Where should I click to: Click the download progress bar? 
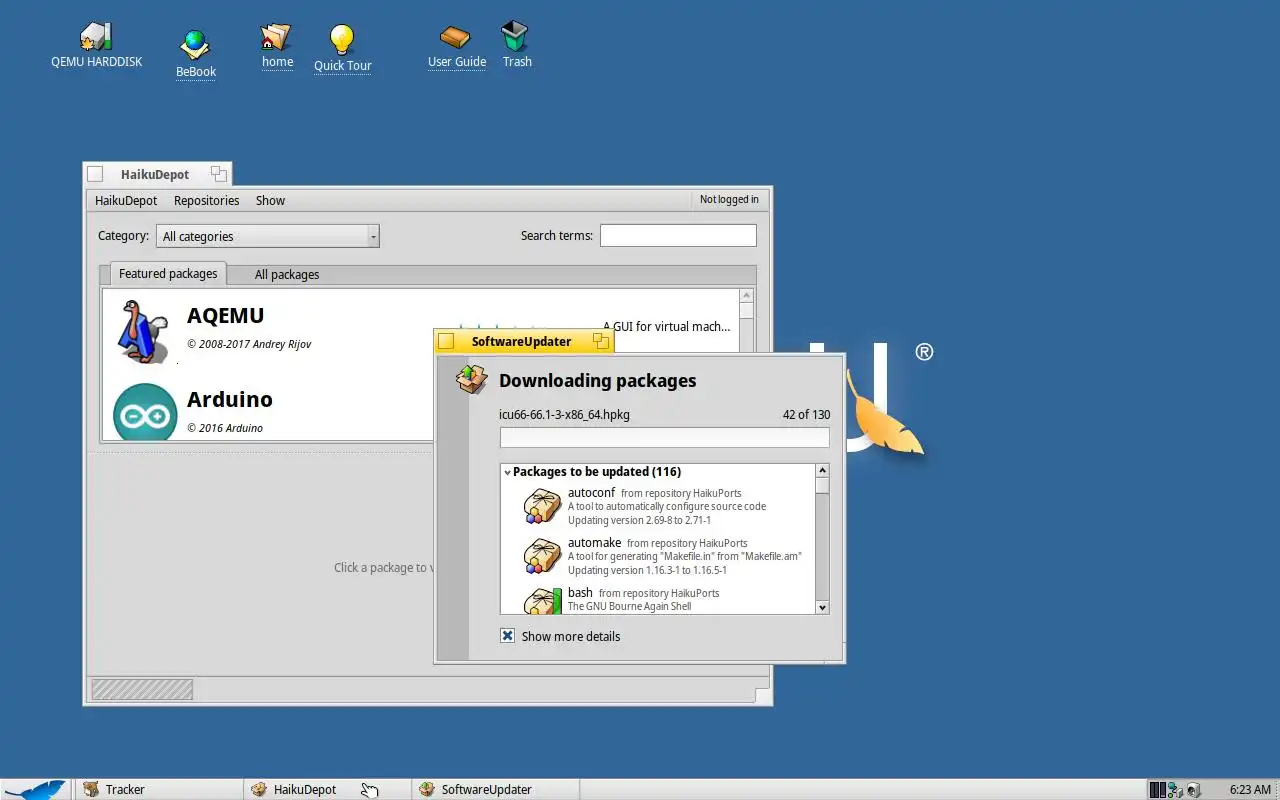(x=664, y=438)
